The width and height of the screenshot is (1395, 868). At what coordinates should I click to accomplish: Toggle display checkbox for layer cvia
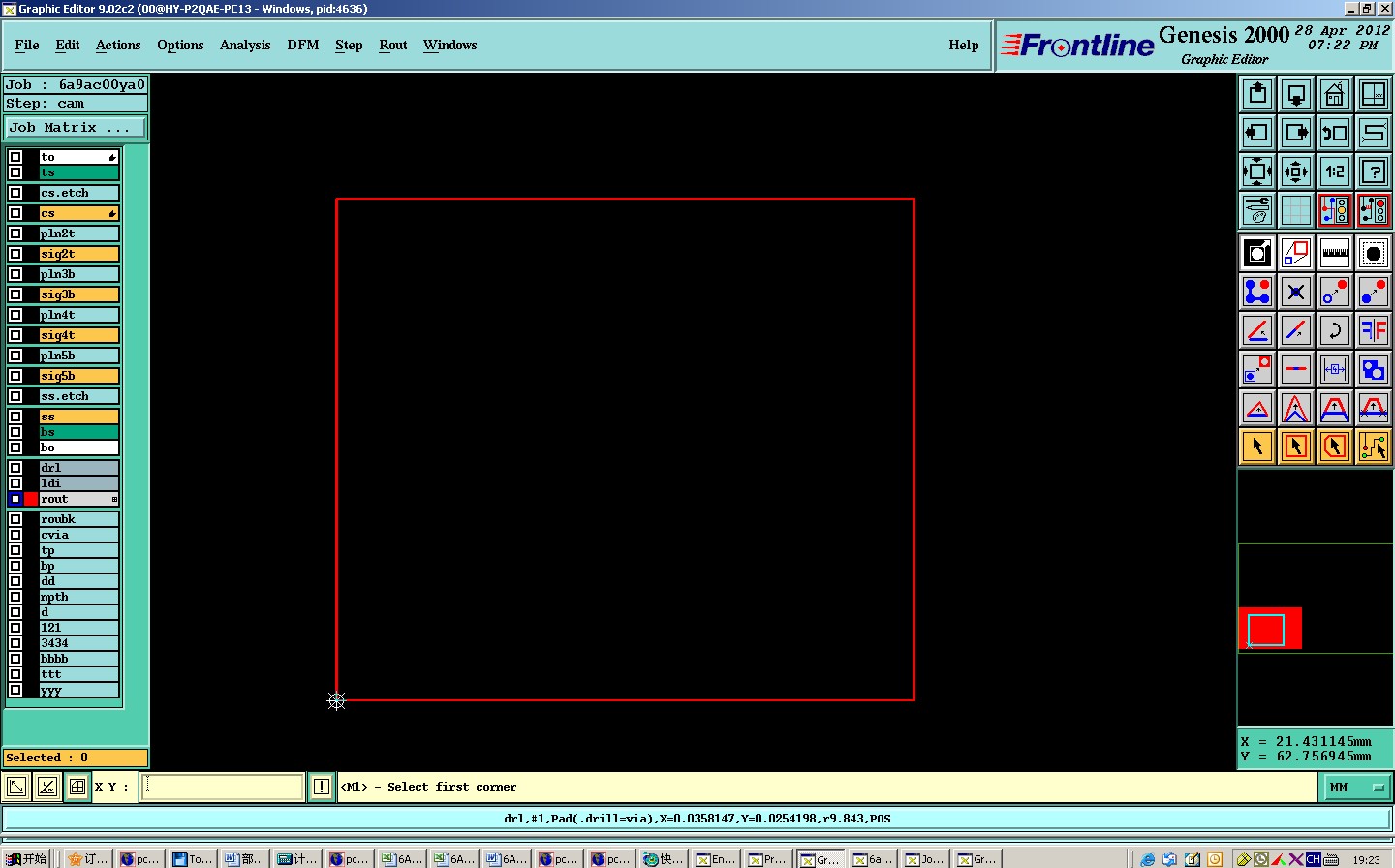click(x=15, y=535)
